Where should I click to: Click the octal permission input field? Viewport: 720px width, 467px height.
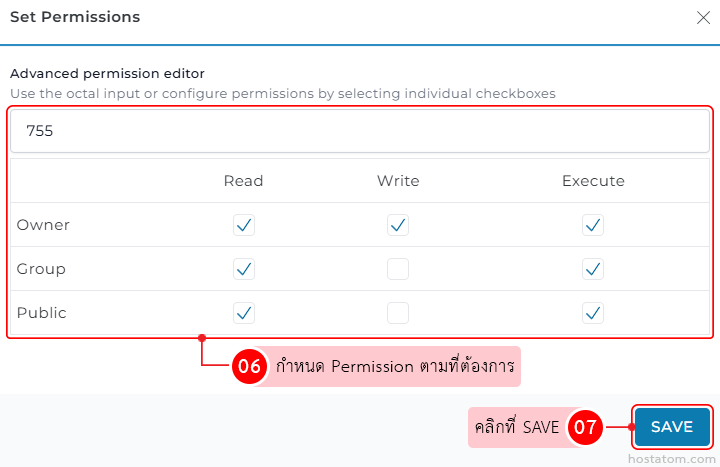[360, 131]
